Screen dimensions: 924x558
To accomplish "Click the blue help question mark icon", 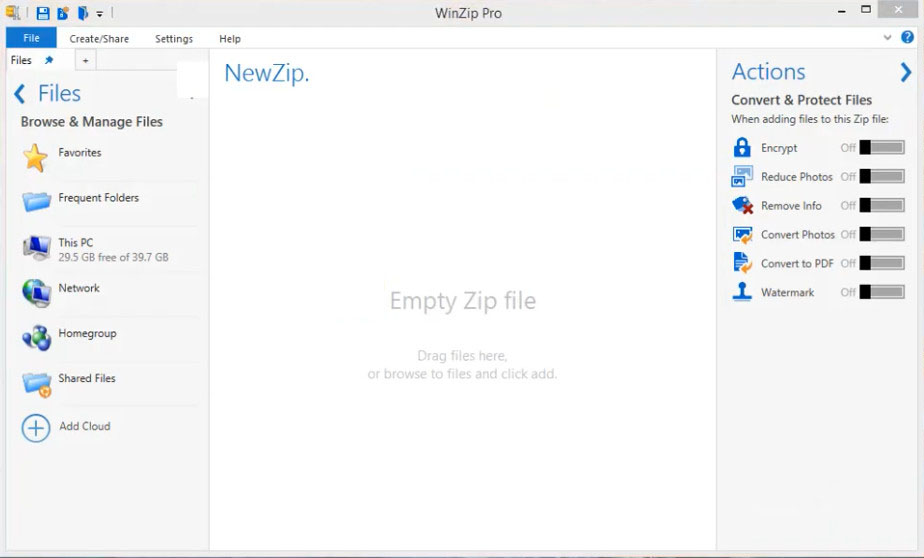I will pos(908,38).
